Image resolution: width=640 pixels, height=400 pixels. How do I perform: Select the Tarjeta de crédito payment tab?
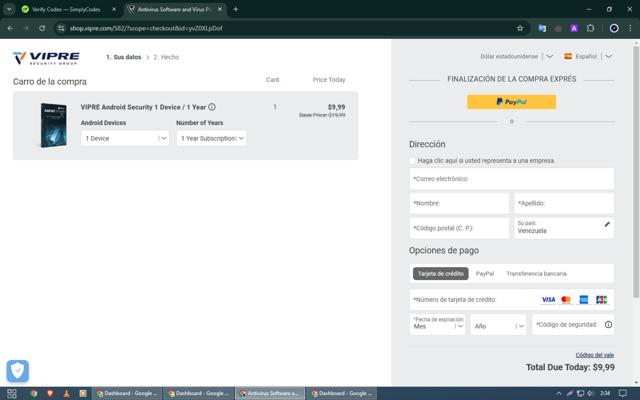click(440, 273)
